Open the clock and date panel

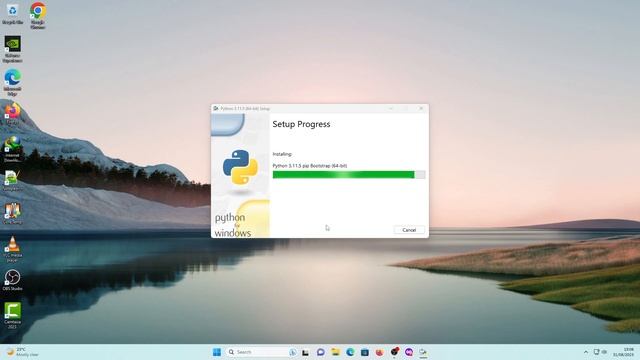click(x=623, y=352)
